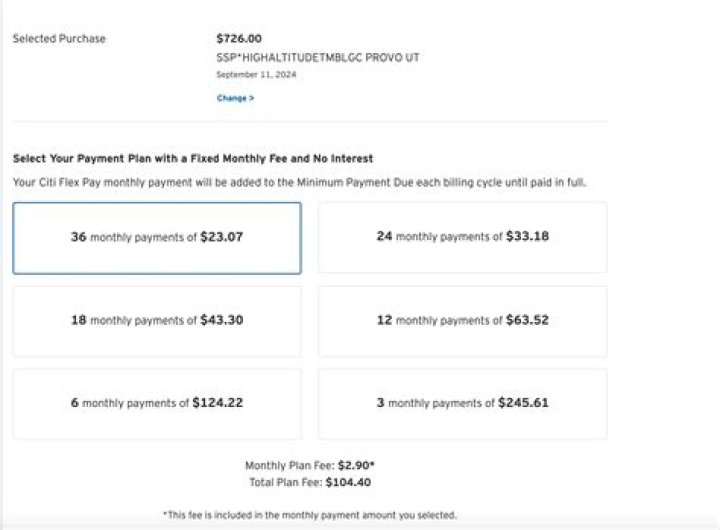The height and width of the screenshot is (530, 720).
Task: Click the Selected Purchase label
Action: point(59,39)
